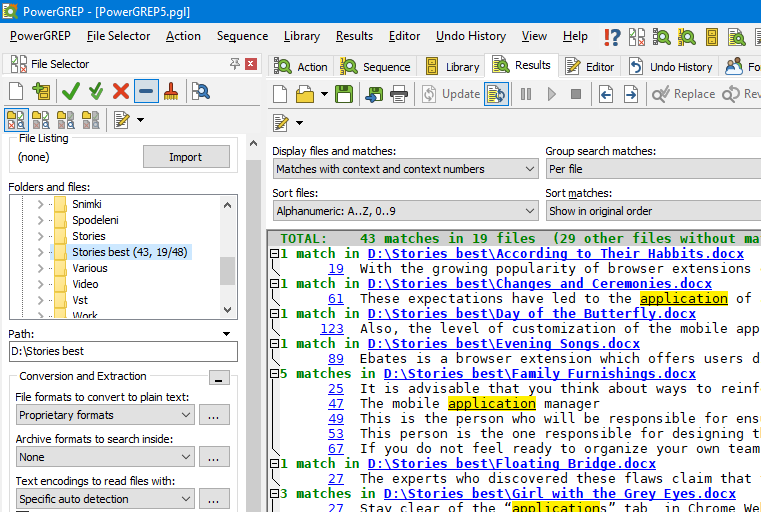This screenshot has width=761, height=512.
Task: Click the Update results button
Action: [450, 94]
